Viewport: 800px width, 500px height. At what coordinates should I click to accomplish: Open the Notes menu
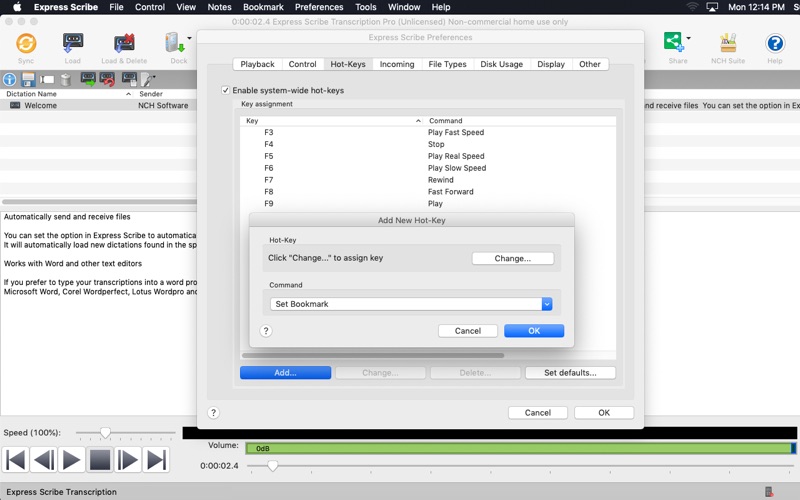click(219, 7)
